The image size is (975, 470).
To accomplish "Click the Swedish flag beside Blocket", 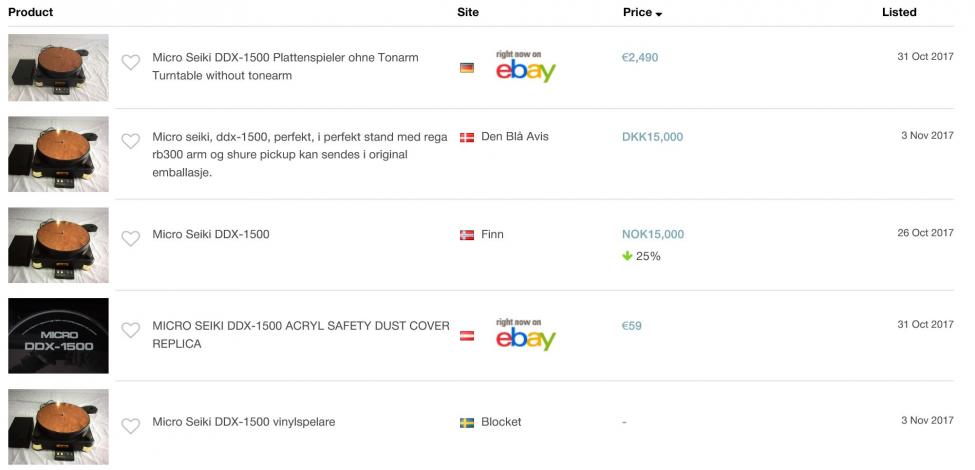I will (467, 423).
